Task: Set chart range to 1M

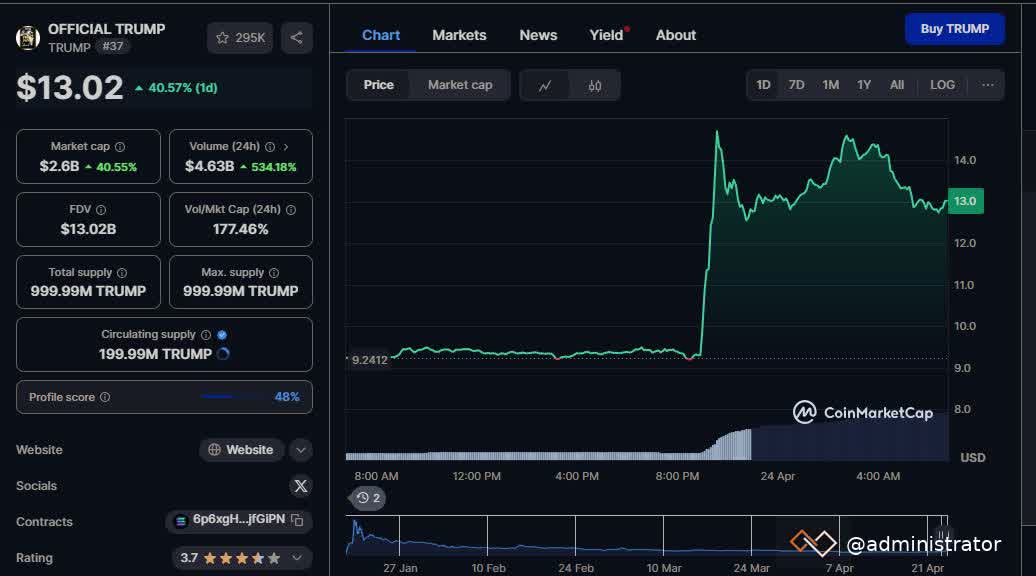Action: pyautogui.click(x=831, y=85)
